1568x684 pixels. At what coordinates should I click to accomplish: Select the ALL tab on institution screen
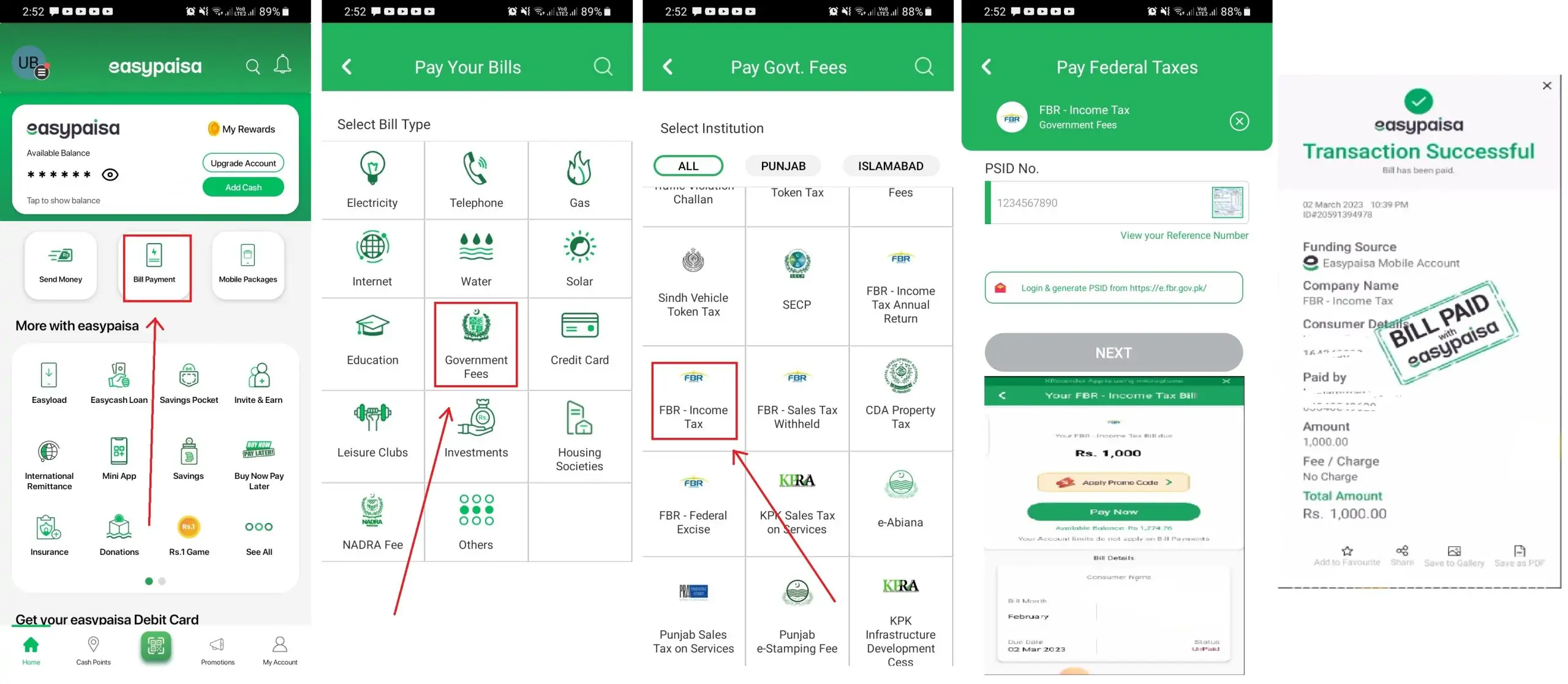point(688,164)
